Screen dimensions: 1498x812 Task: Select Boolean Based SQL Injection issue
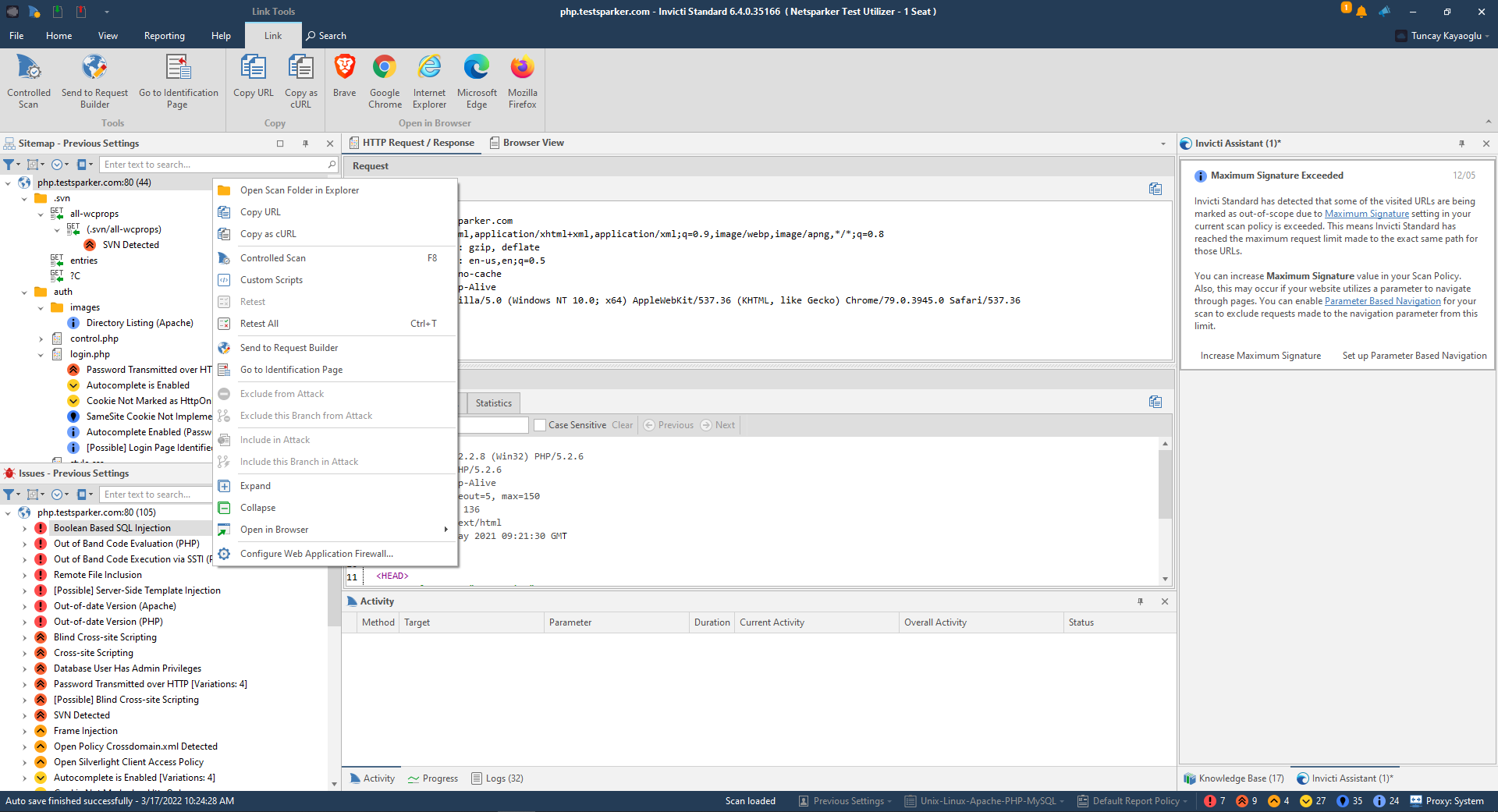tap(112, 528)
